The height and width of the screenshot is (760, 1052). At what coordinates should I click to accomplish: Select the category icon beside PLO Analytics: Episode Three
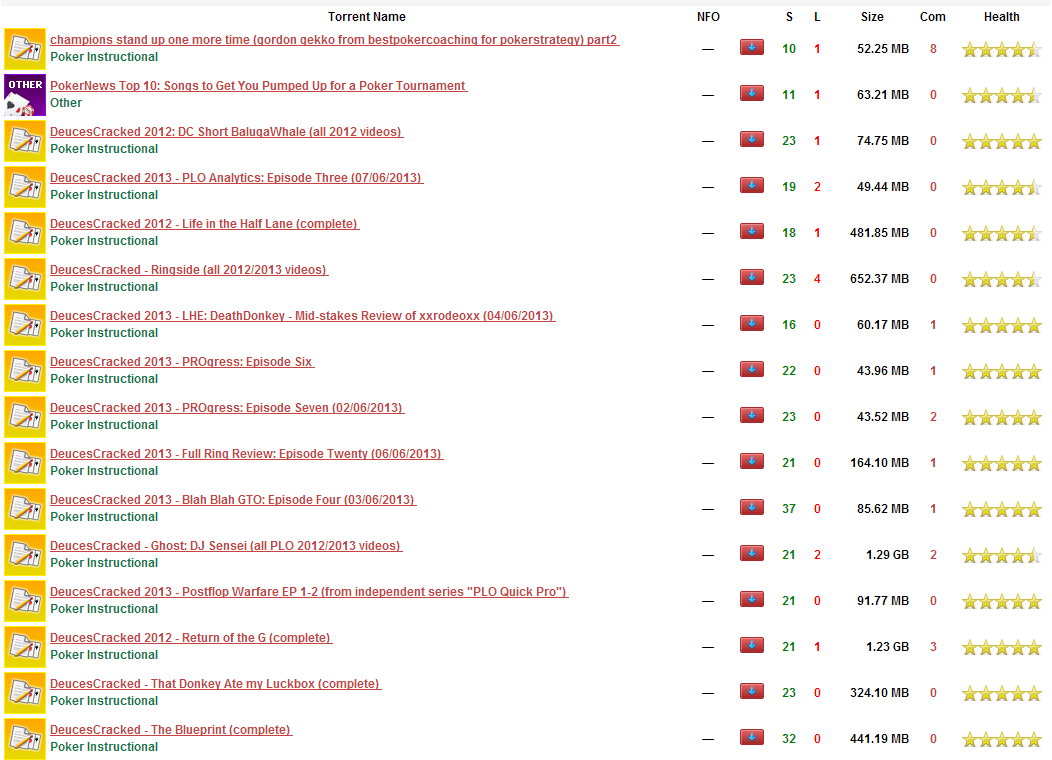pyautogui.click(x=25, y=187)
